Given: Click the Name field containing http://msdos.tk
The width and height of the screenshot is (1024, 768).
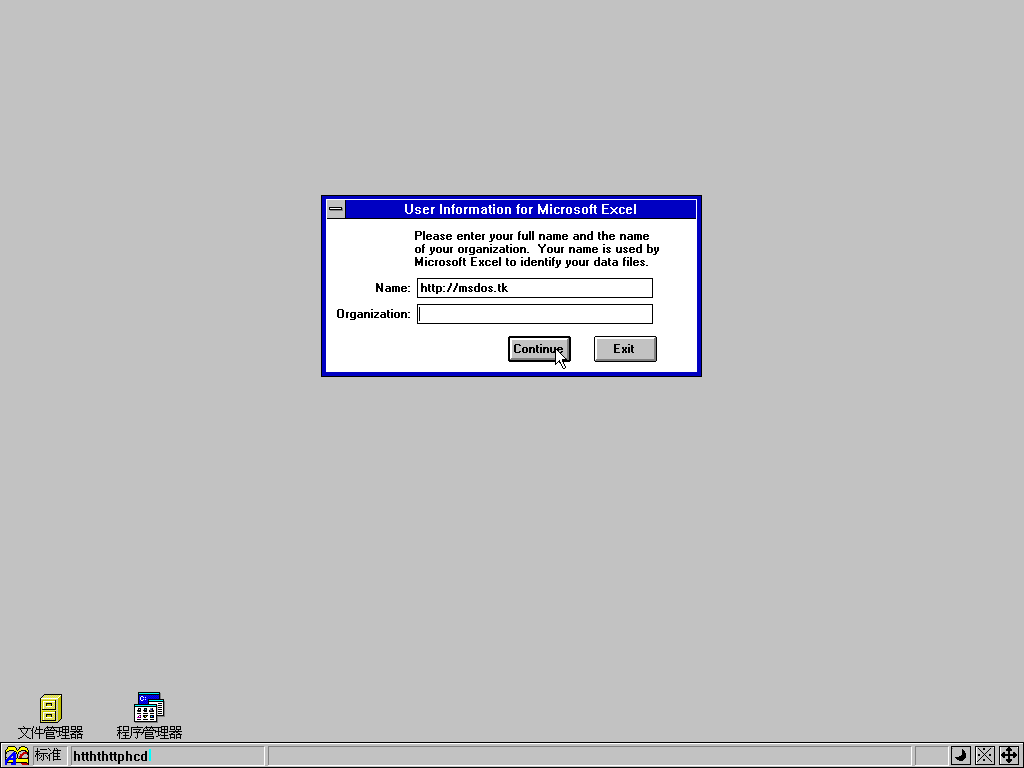Looking at the screenshot, I should [x=534, y=288].
